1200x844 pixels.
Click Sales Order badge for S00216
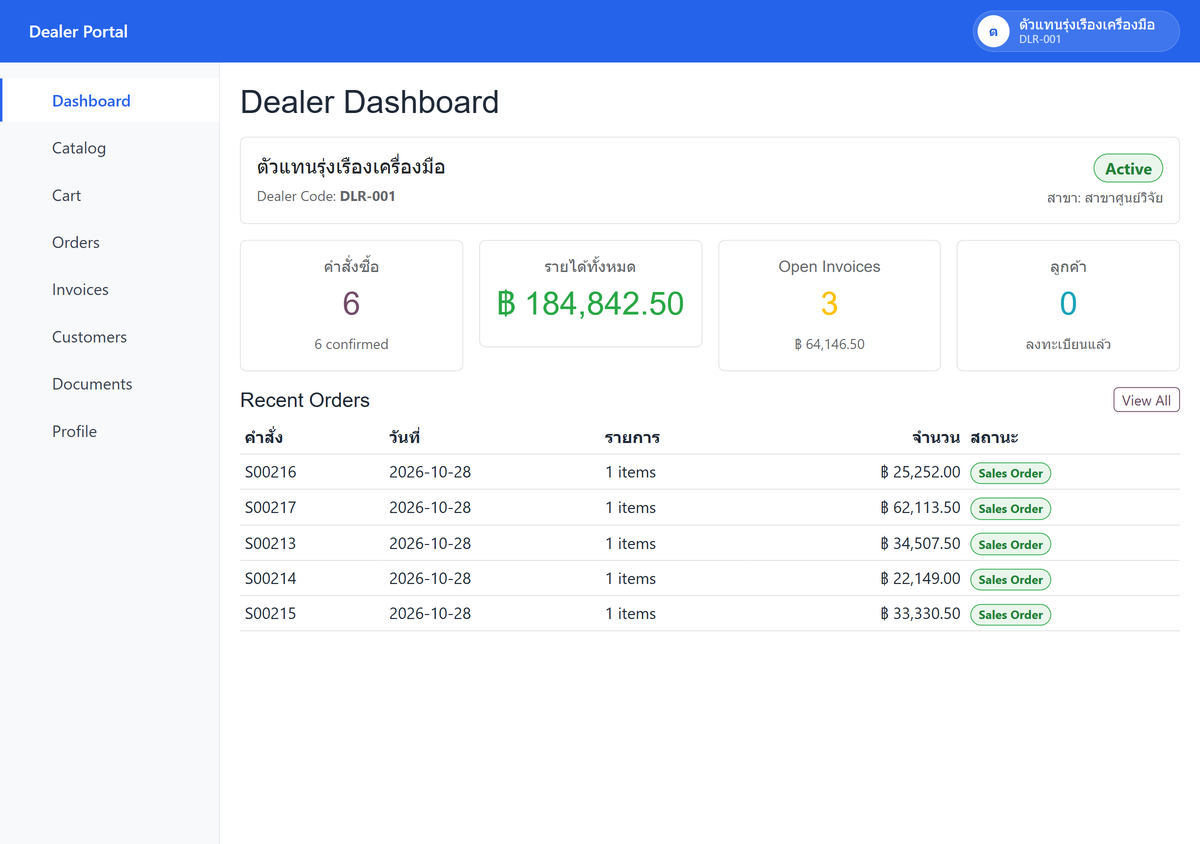1010,473
